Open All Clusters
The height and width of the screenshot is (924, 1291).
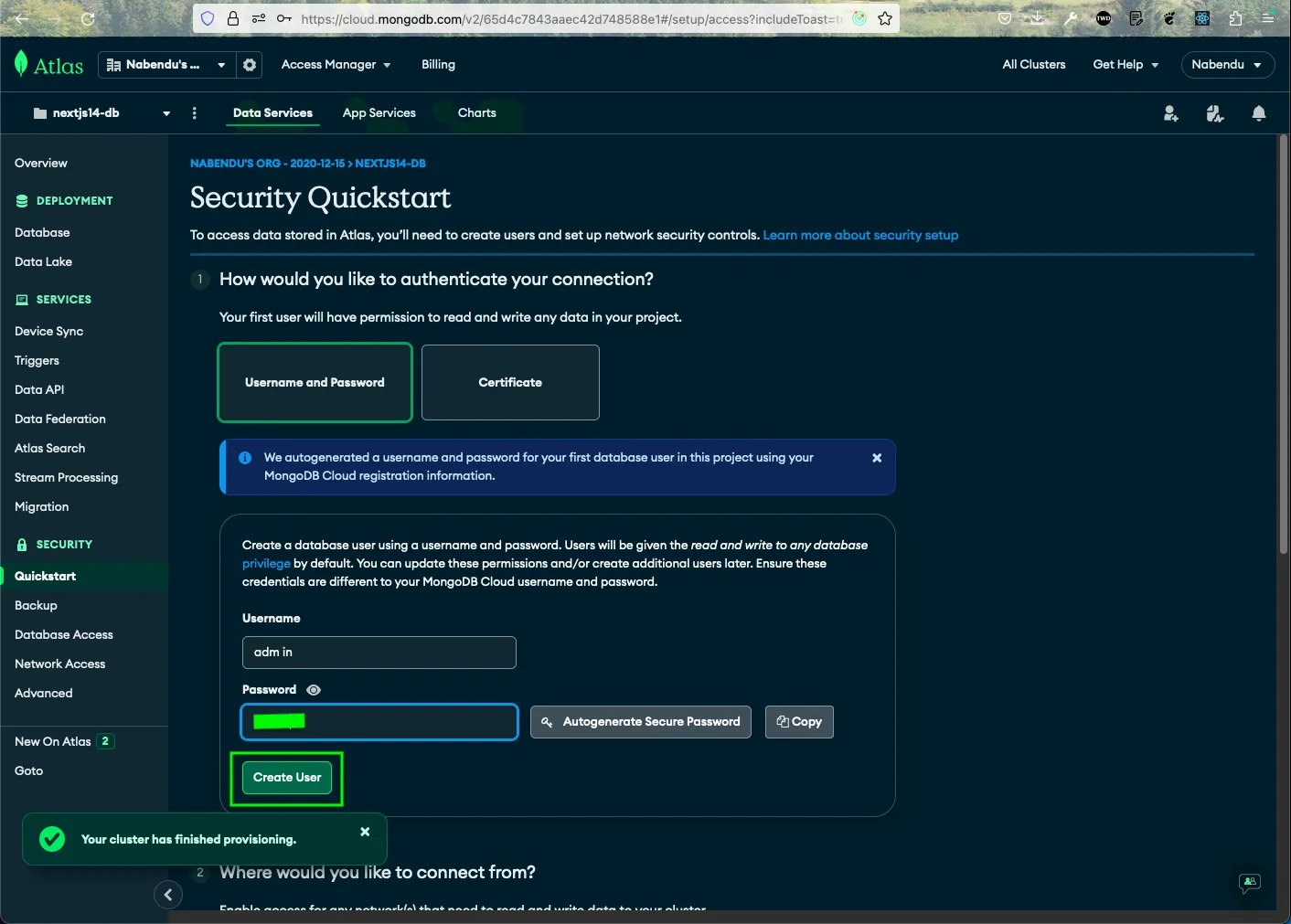click(1034, 65)
